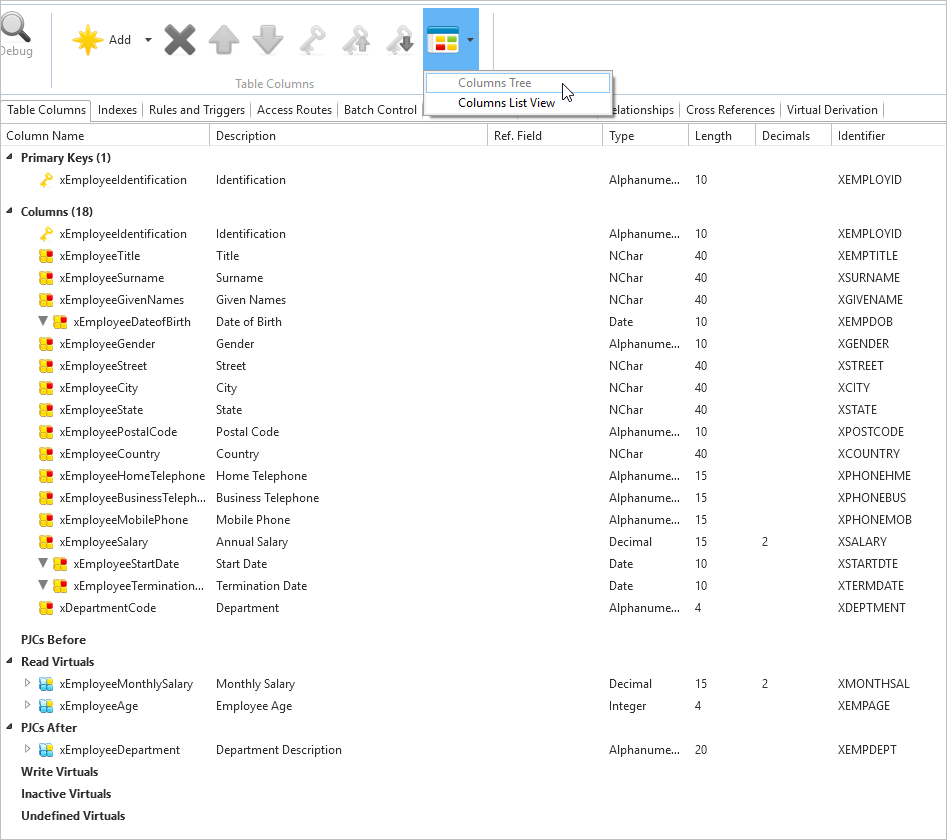Screen dimensions: 947x840
Task: Select the Inactive Virtuals group
Action: click(x=66, y=794)
